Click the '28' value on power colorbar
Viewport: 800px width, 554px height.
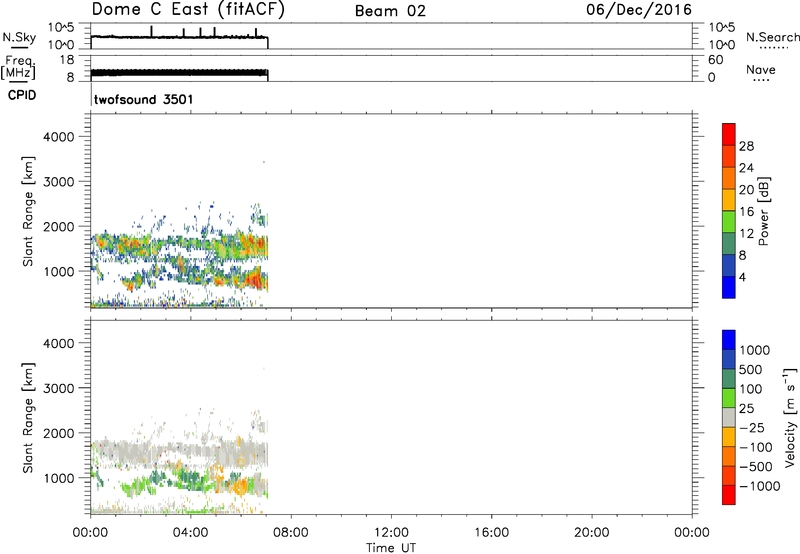coord(746,146)
